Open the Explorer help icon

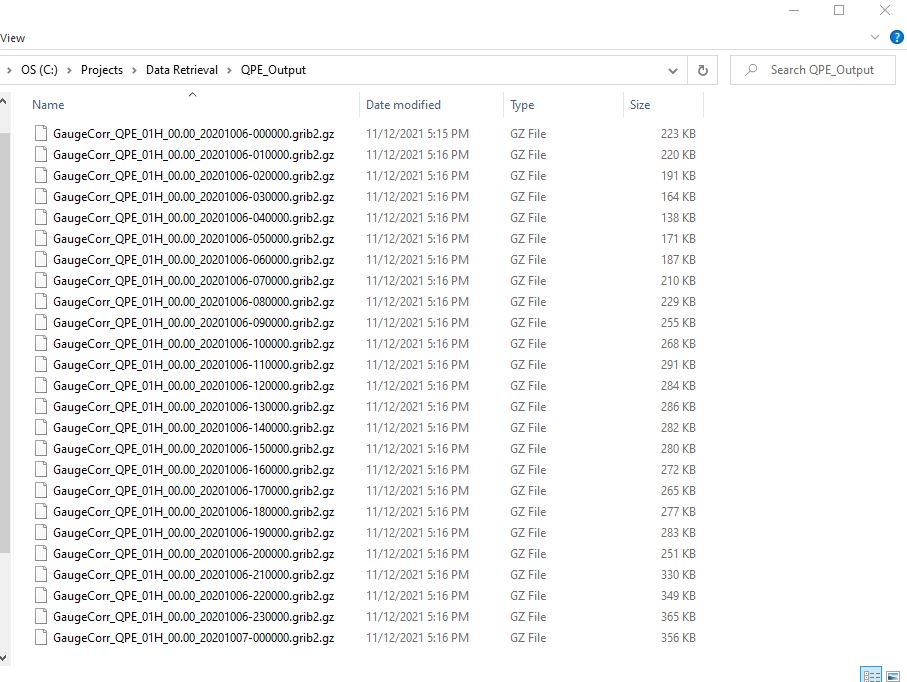pyautogui.click(x=897, y=38)
